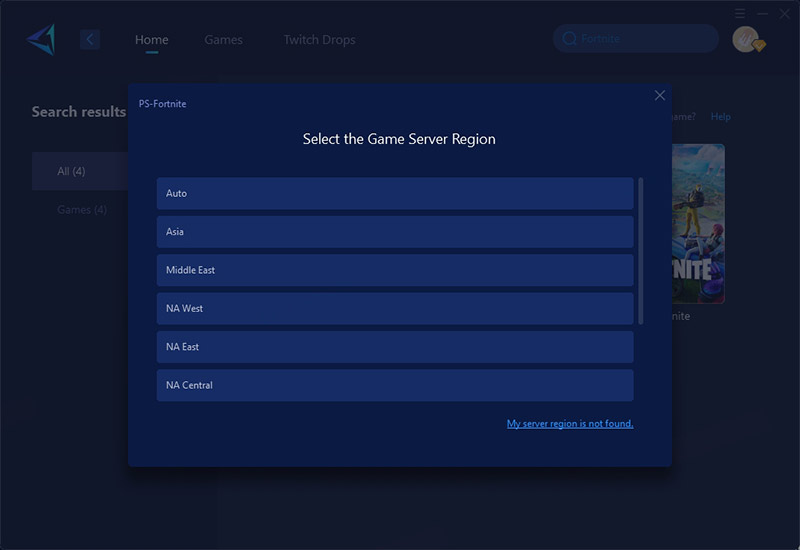
Task: Open the Twitch Drops tab
Action: click(x=319, y=40)
